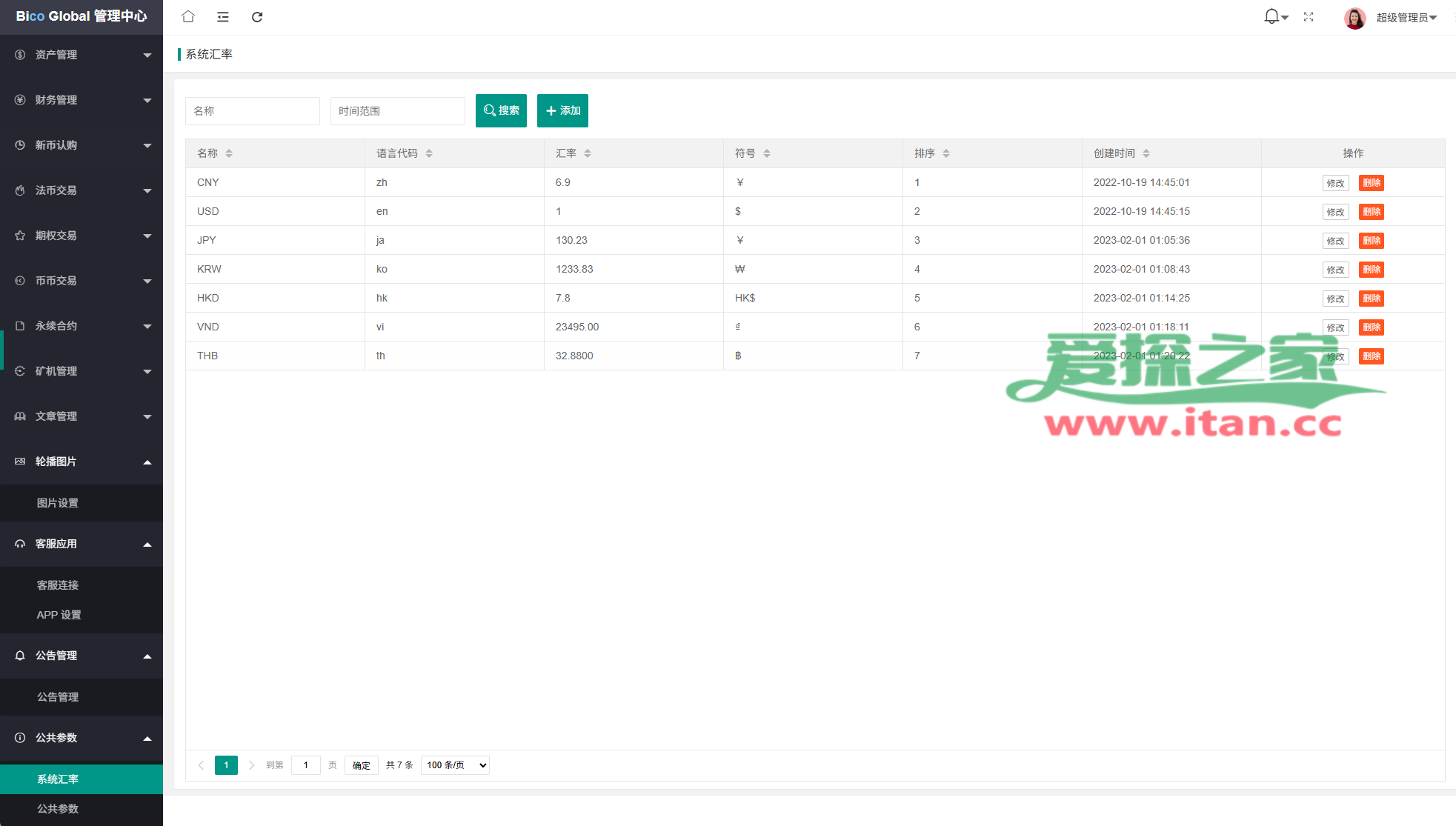Click the administrator avatar picture
Viewport: 1456px width, 826px height.
pyautogui.click(x=1354, y=18)
